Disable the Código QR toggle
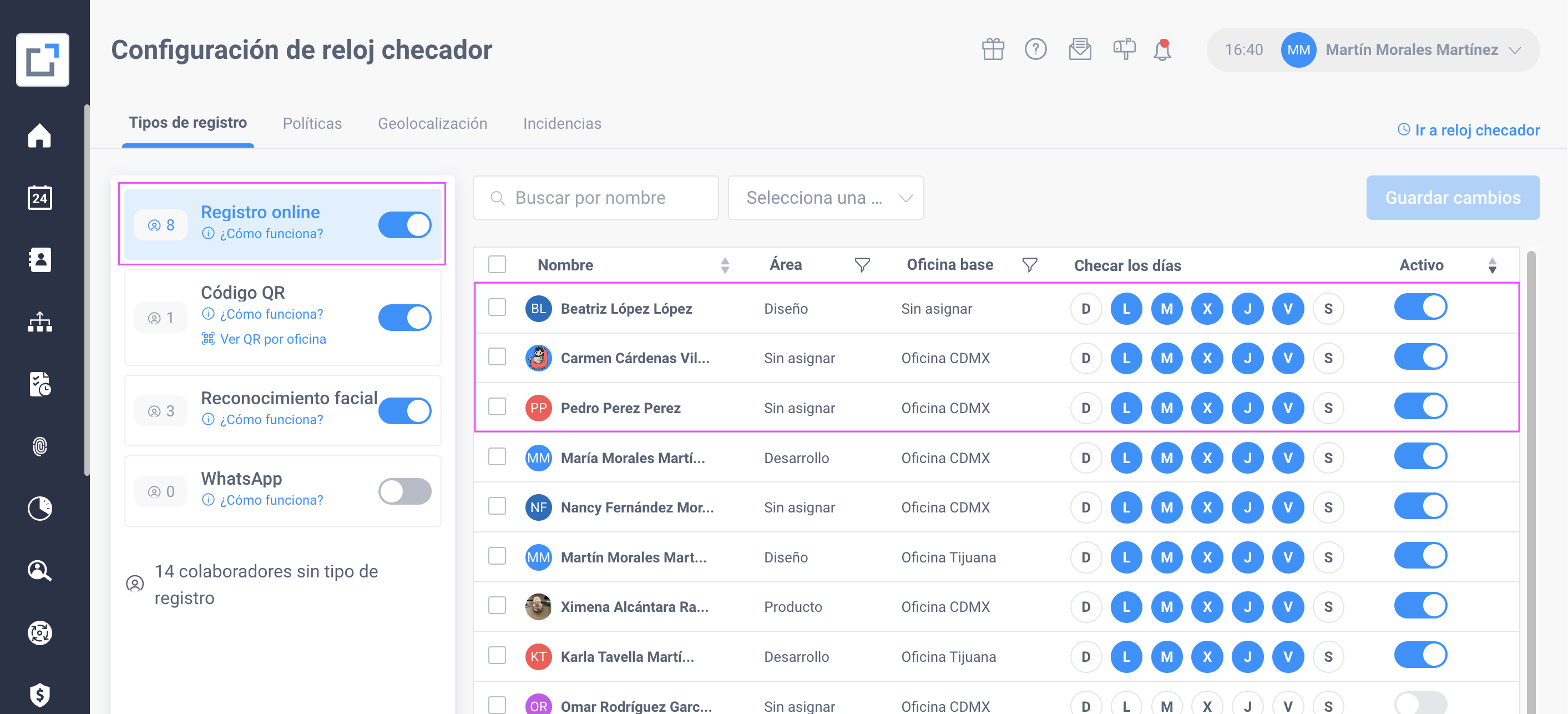Screen dimensions: 1568x714 405,318
